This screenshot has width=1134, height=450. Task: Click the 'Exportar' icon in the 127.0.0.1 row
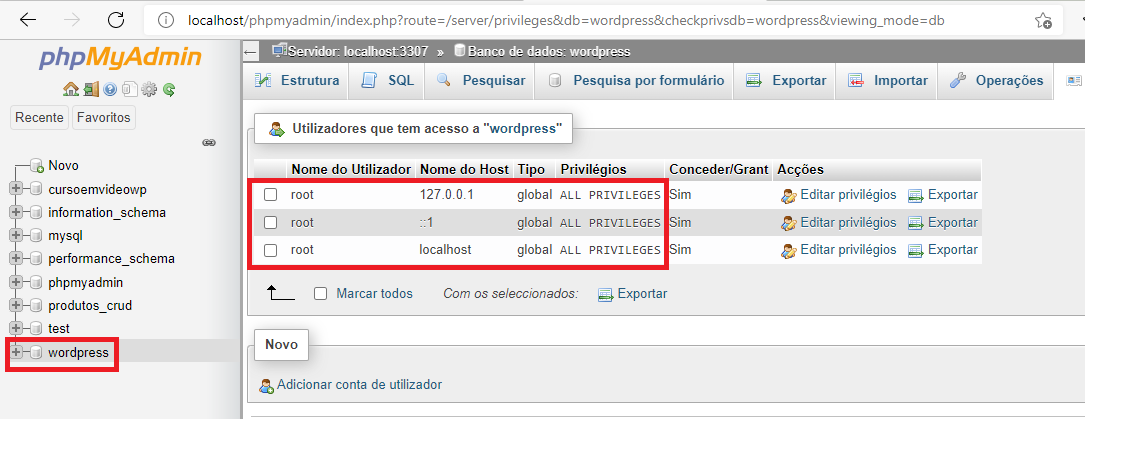[916, 195]
